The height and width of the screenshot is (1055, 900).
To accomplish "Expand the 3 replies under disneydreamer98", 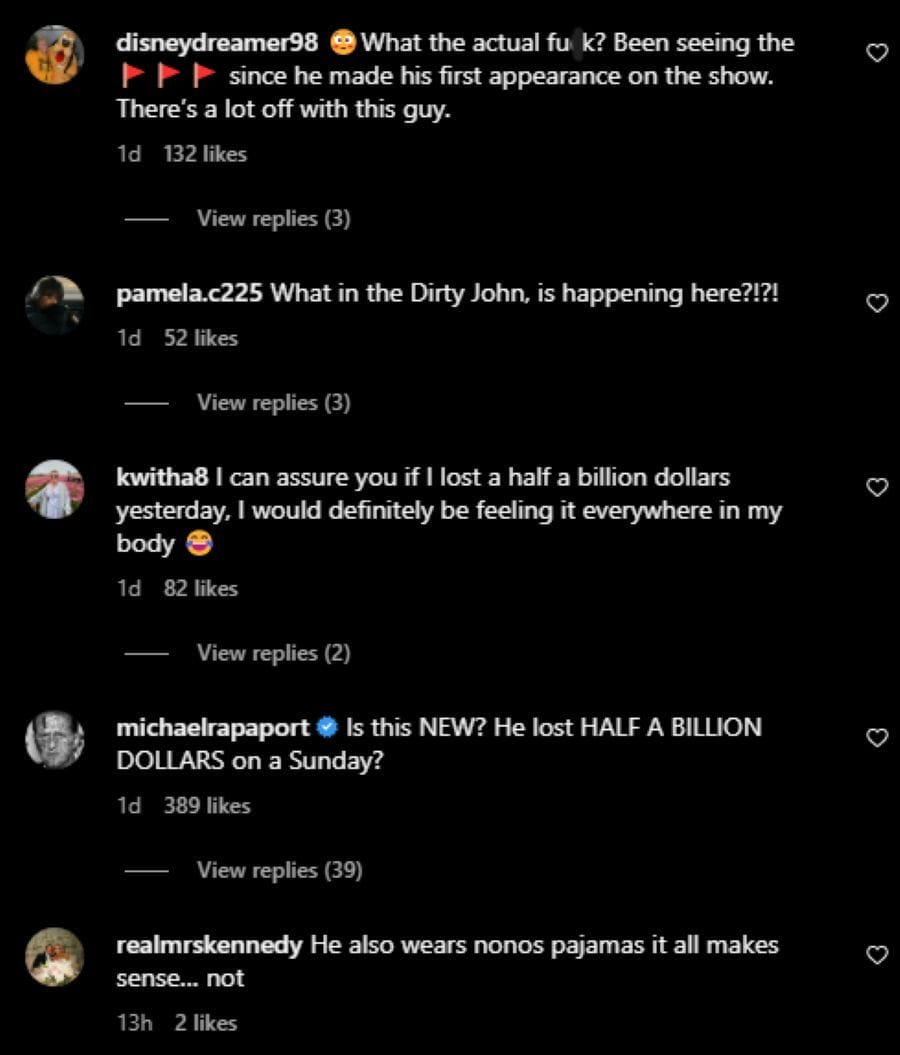I will tap(273, 218).
